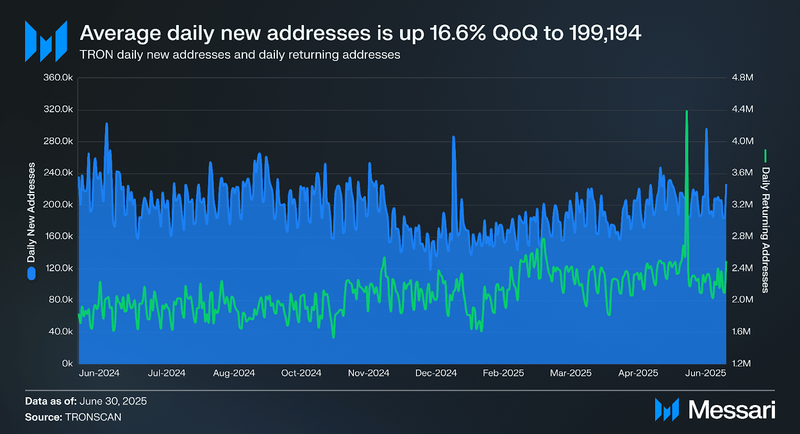The image size is (800, 434).
Task: Click the 120.0k left axis label
Action: [58, 268]
